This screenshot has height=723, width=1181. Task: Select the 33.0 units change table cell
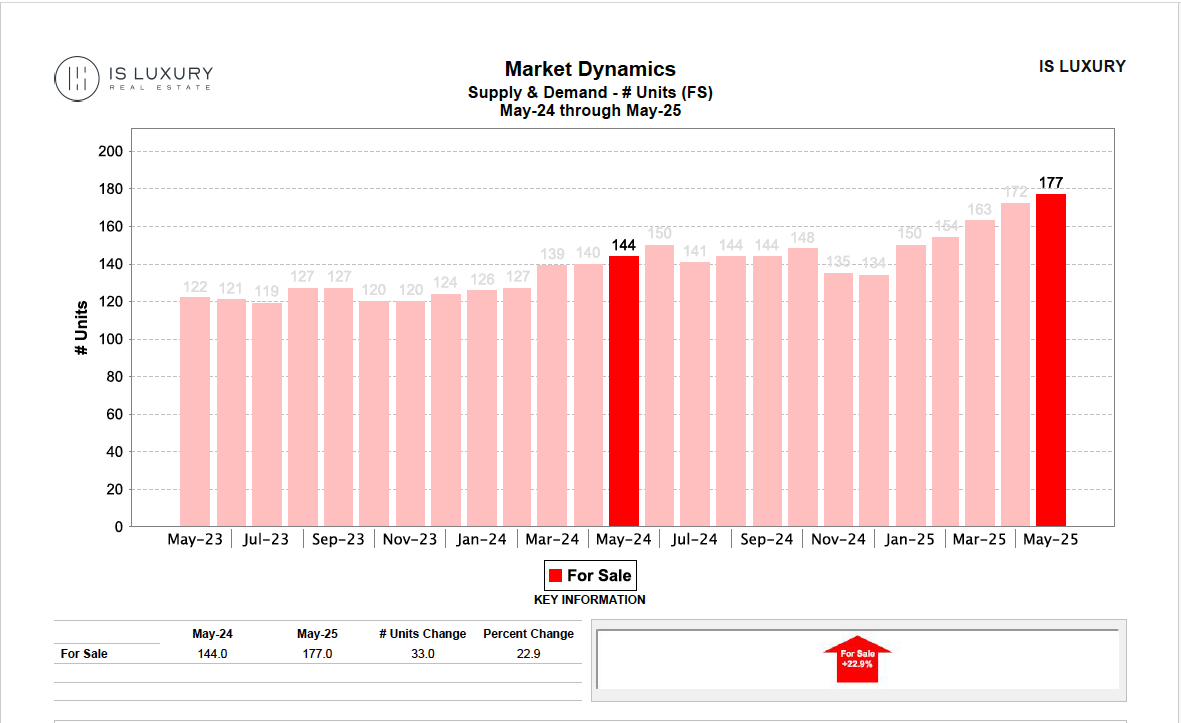[422, 654]
